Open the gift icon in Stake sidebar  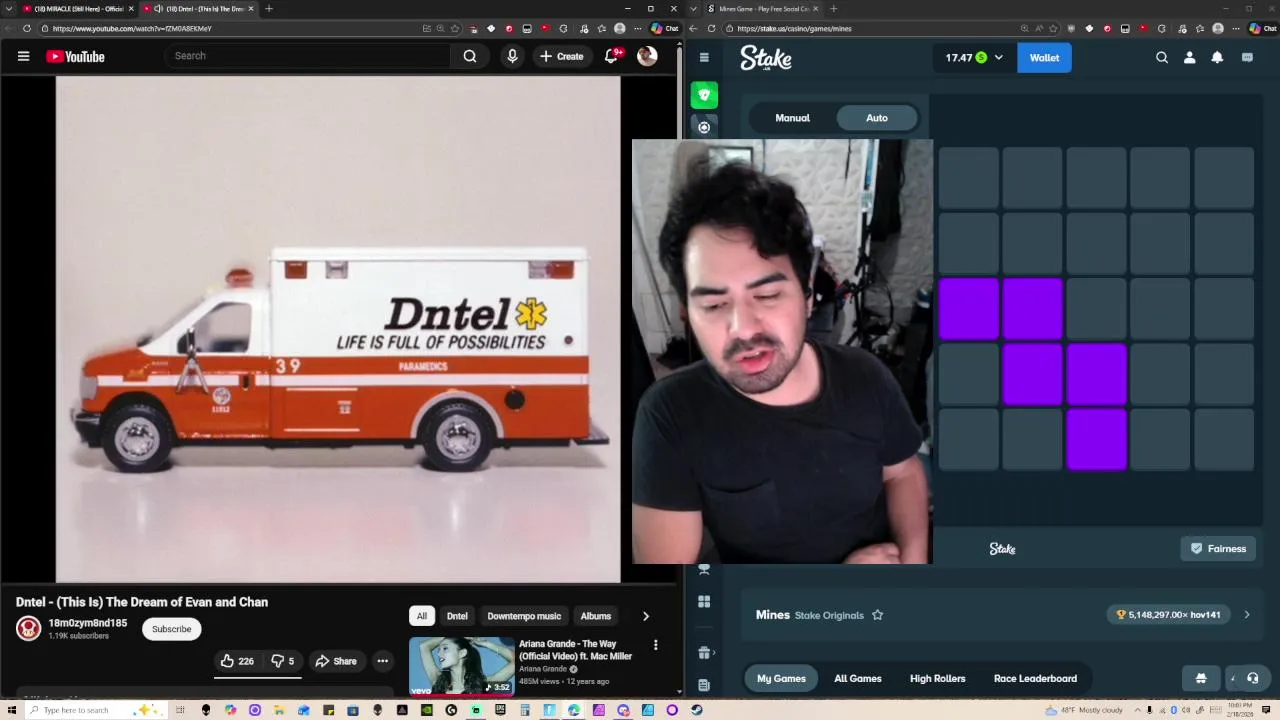pyautogui.click(x=704, y=652)
